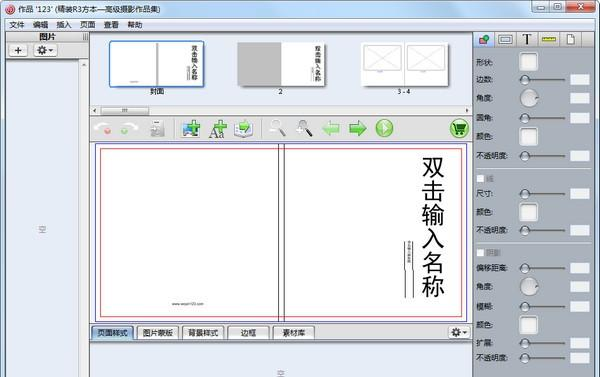This screenshot has width=600, height=377.
Task: Open the 页面 menu
Action: click(87, 25)
